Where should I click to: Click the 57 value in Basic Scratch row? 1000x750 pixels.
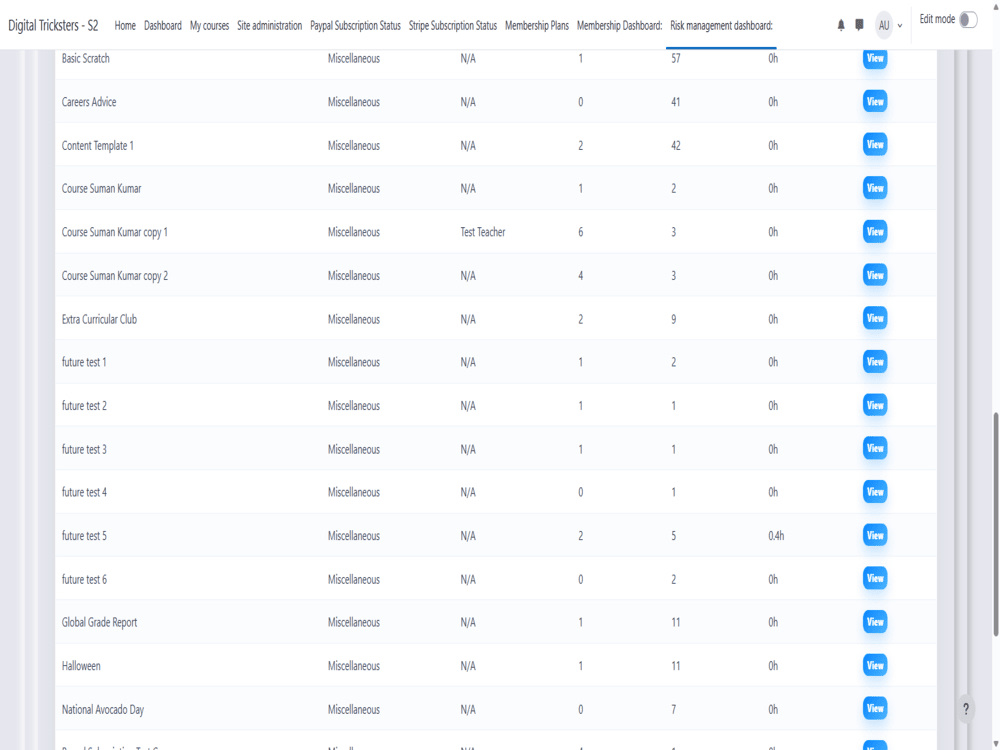coord(675,59)
